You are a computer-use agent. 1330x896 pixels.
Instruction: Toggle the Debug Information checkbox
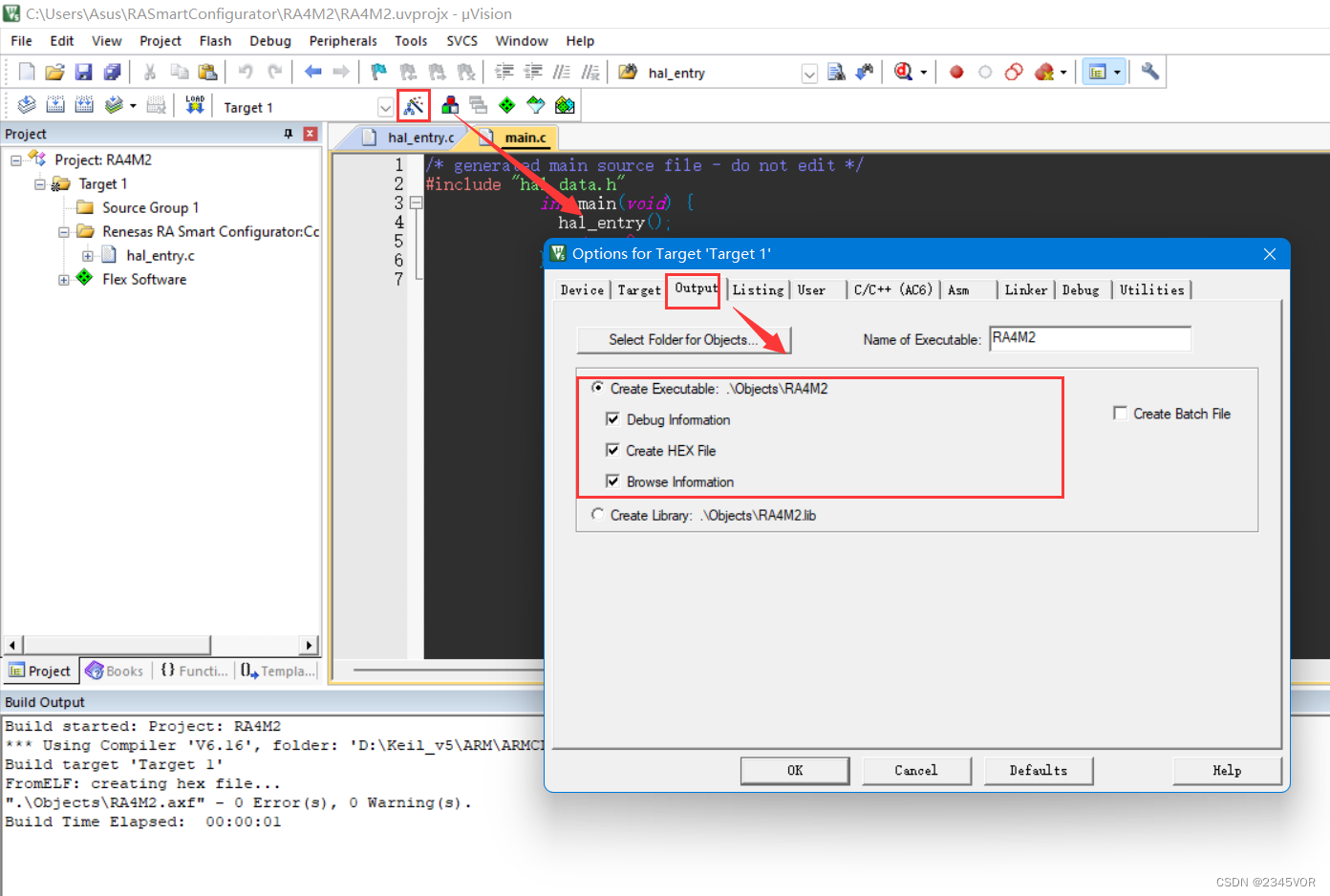click(x=612, y=419)
